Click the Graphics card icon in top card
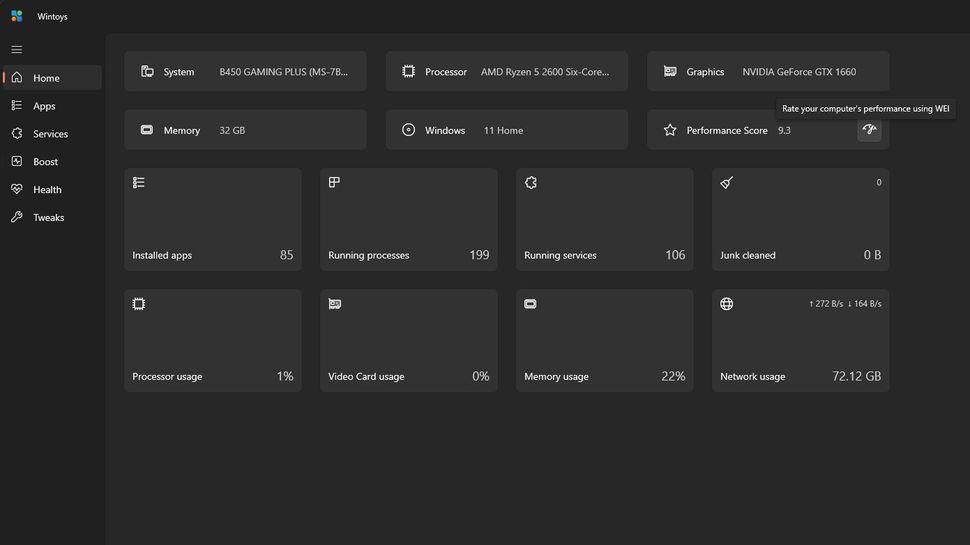The height and width of the screenshot is (545, 970). pyautogui.click(x=670, y=71)
